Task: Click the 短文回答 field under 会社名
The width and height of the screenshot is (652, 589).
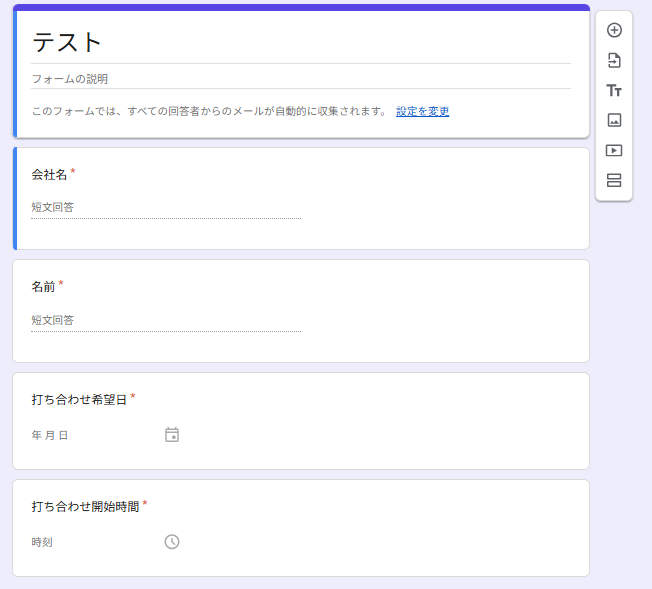Action: click(166, 208)
